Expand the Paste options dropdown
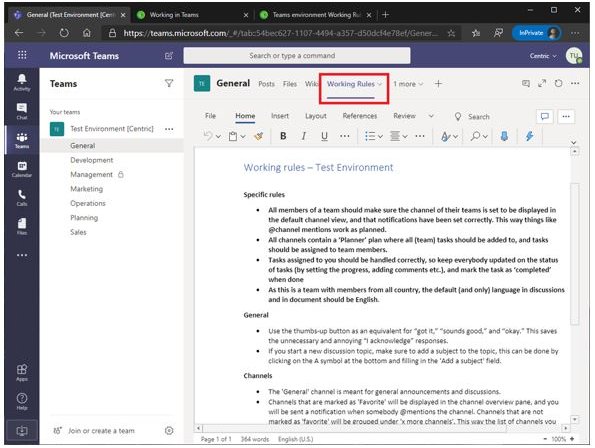Image resolution: width=595 pixels, height=448 pixels. pyautogui.click(x=243, y=136)
